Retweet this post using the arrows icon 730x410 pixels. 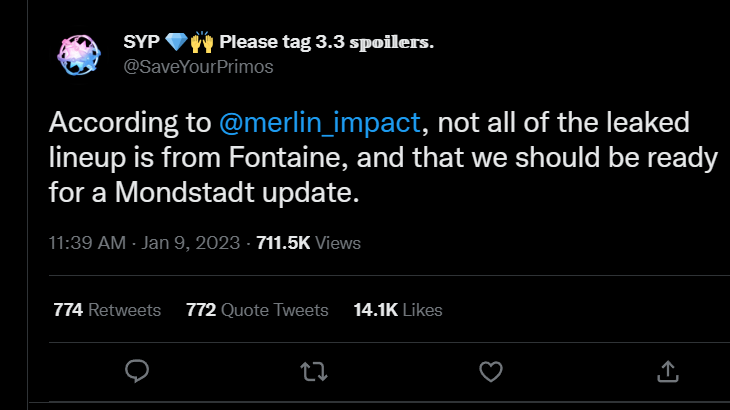point(313,372)
